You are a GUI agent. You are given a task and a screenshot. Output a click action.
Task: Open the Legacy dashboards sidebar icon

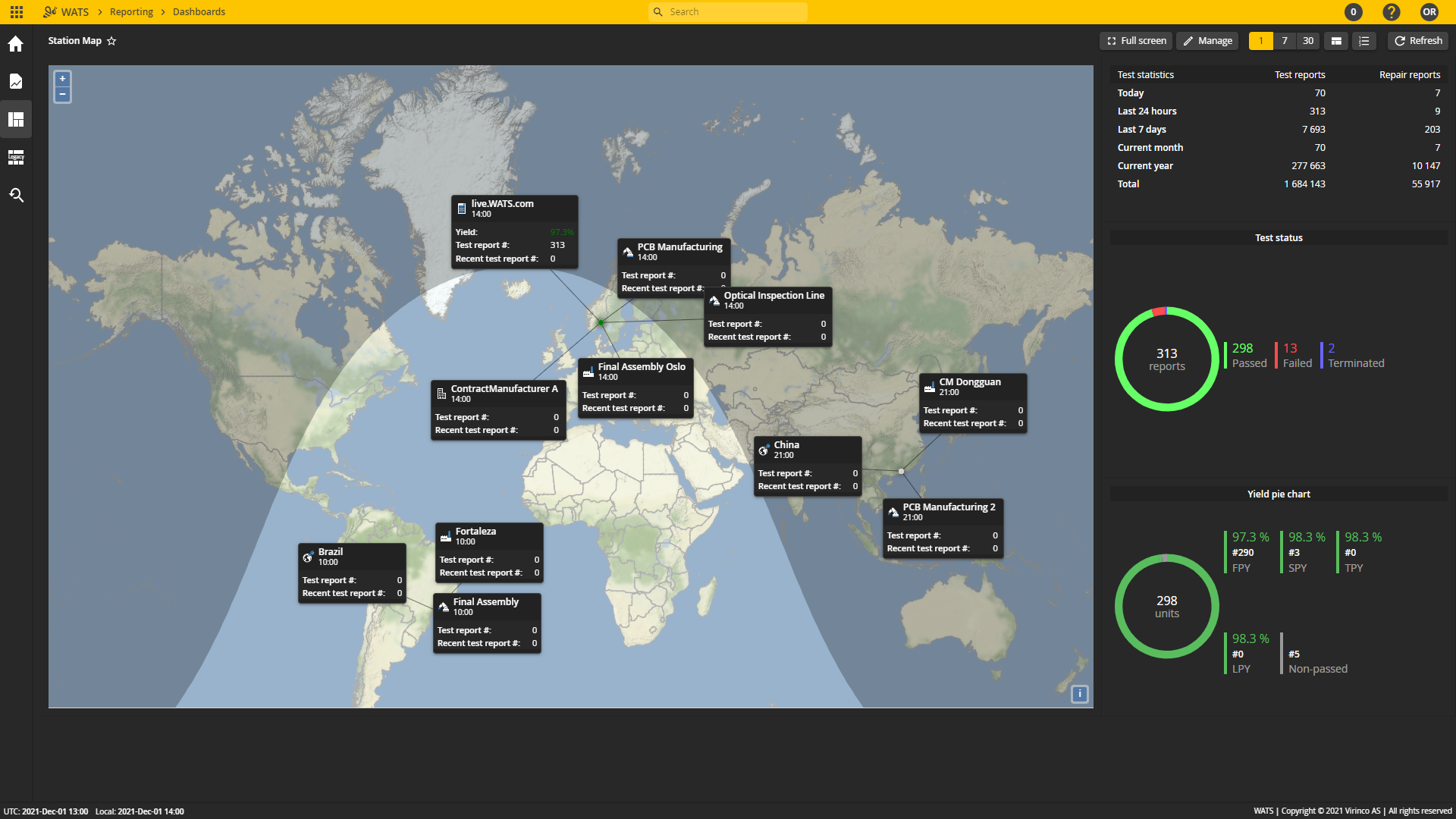[16, 157]
